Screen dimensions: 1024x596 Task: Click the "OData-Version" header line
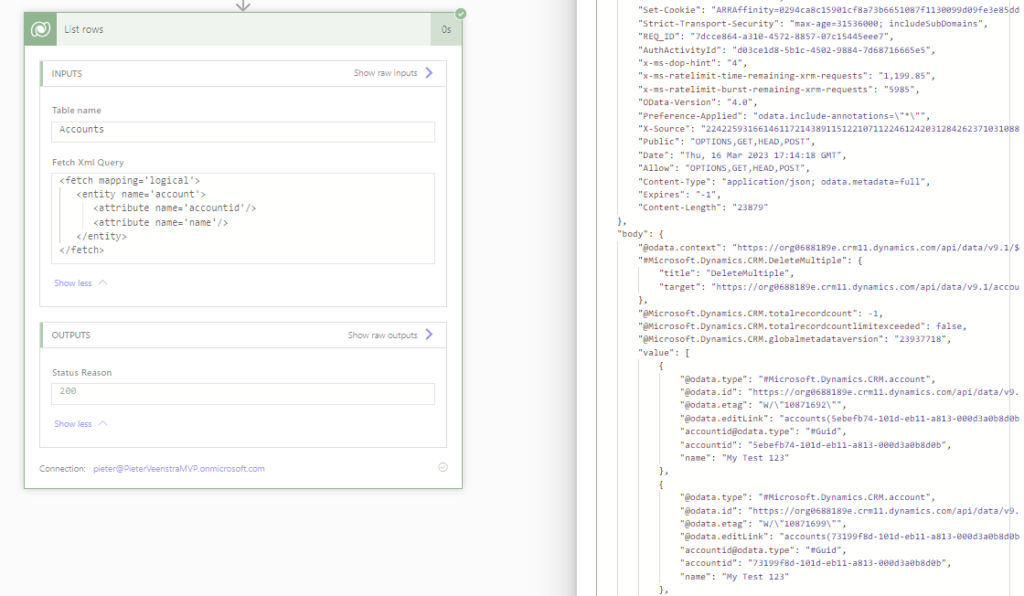coord(697,102)
